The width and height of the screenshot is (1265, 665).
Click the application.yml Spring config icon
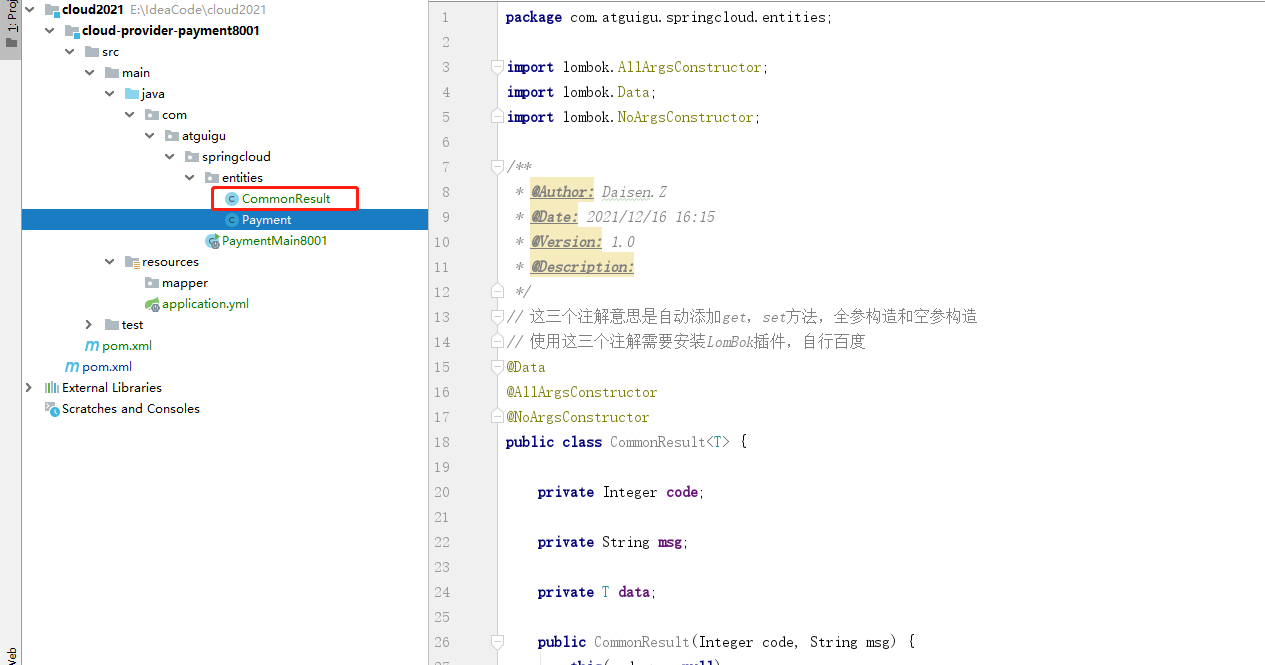click(152, 303)
